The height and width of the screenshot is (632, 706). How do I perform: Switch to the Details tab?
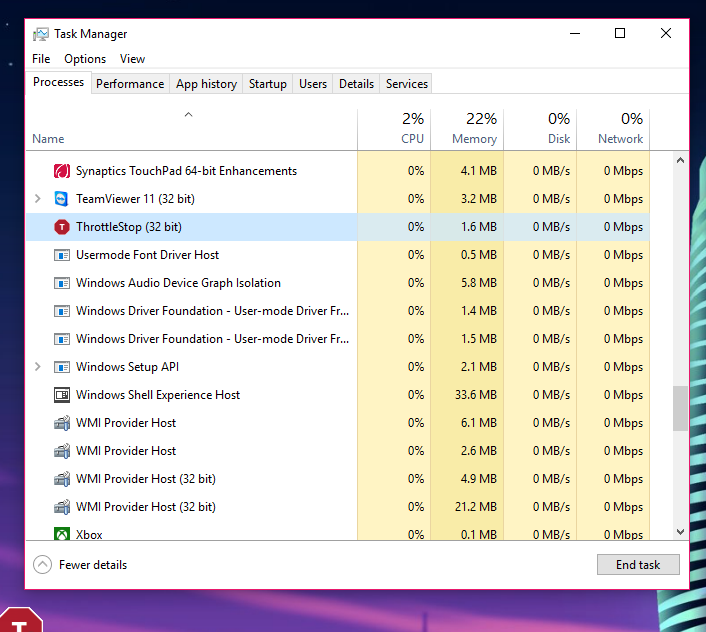coord(356,84)
